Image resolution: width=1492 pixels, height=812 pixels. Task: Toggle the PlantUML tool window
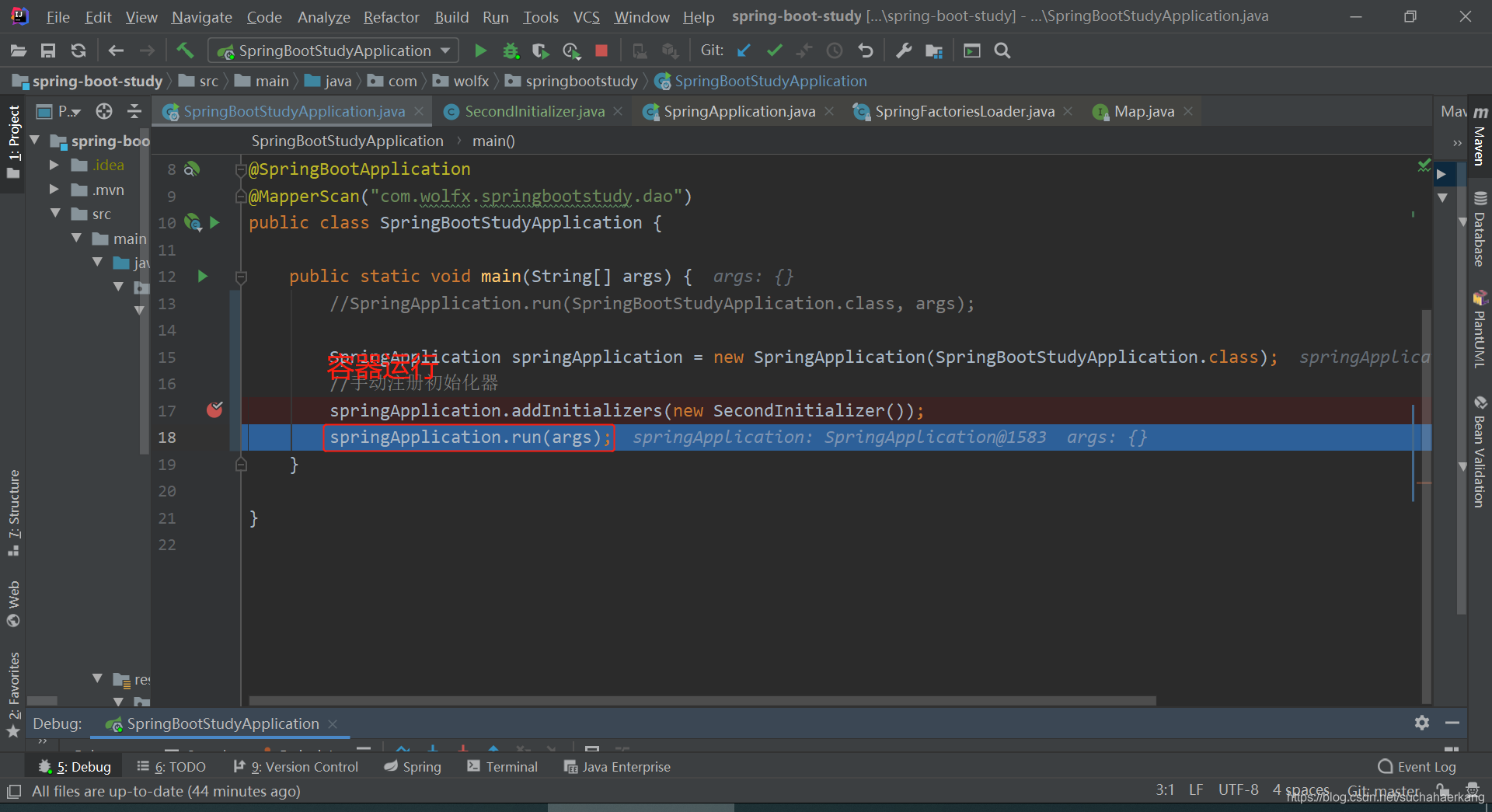(x=1480, y=329)
